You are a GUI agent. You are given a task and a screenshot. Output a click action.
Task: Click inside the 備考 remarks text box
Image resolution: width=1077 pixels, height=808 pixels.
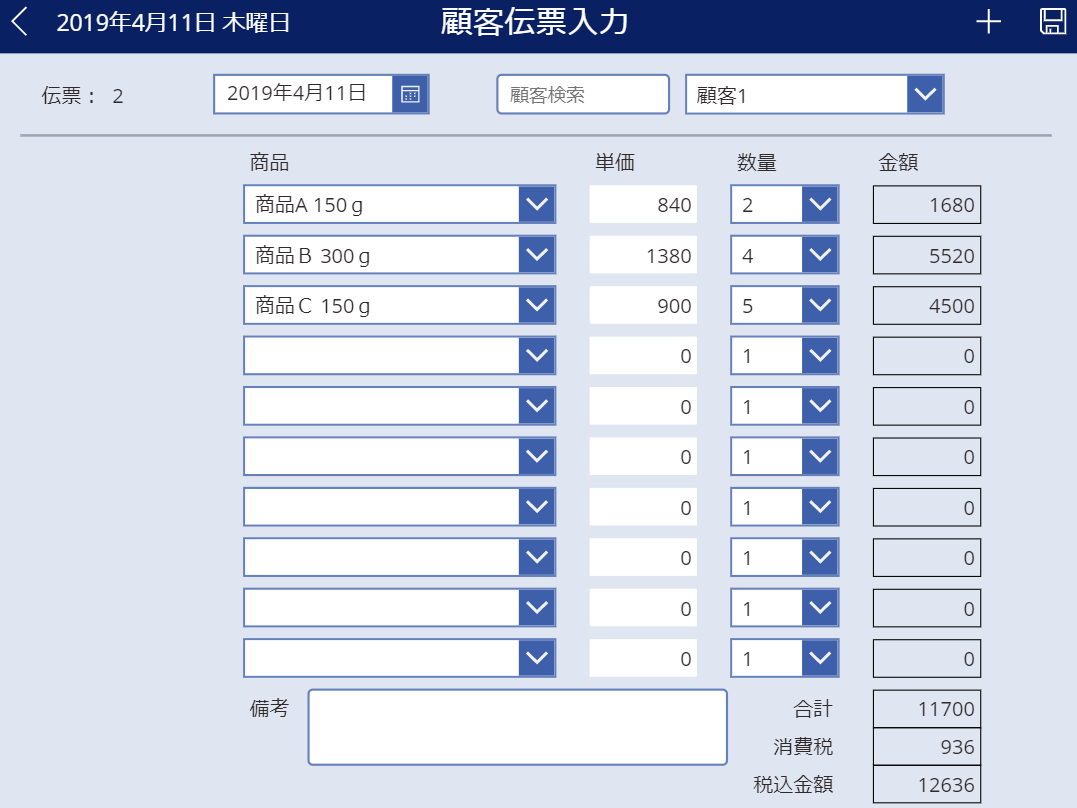pos(517,727)
